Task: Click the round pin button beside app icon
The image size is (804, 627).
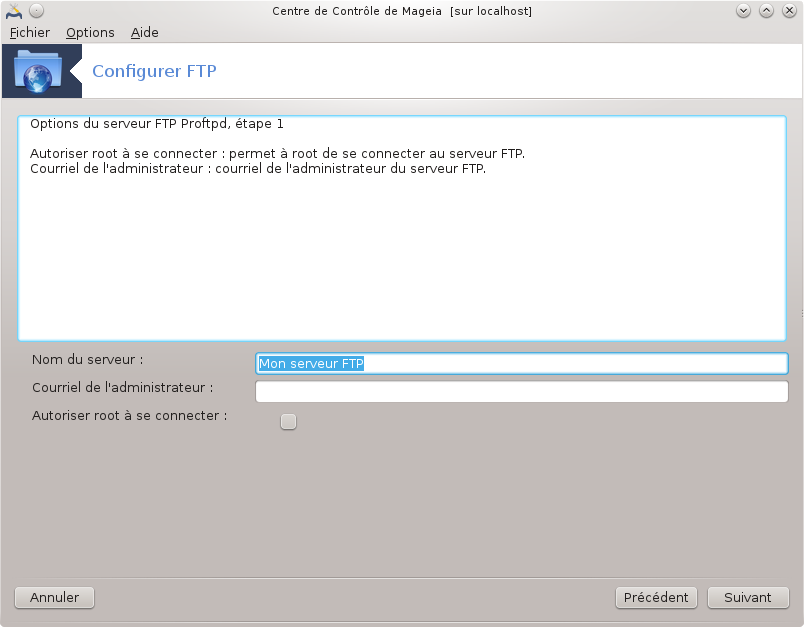Action: tap(36, 11)
